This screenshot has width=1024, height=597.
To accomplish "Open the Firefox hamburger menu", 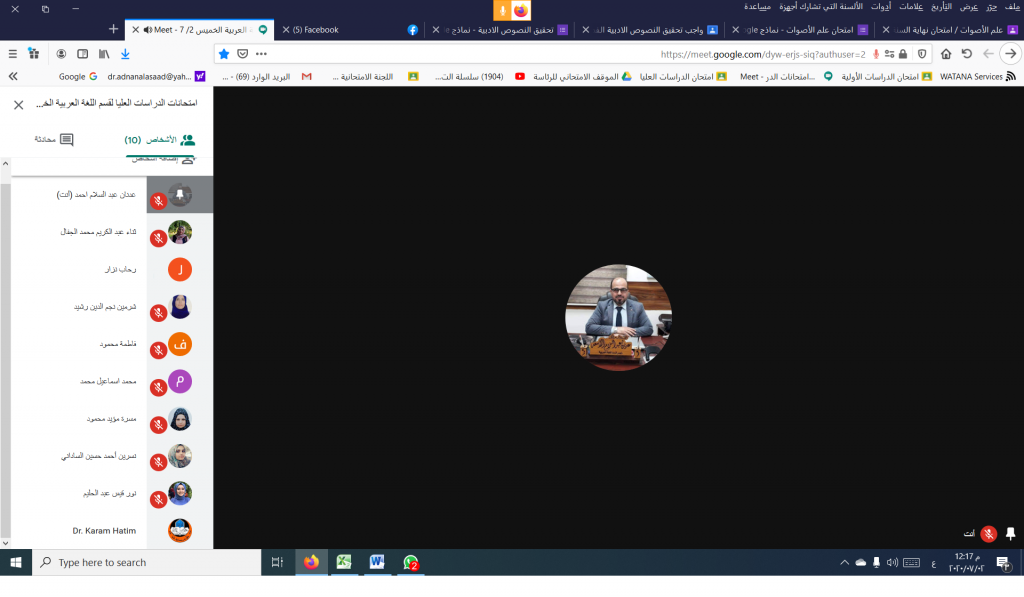I will pyautogui.click(x=12, y=54).
